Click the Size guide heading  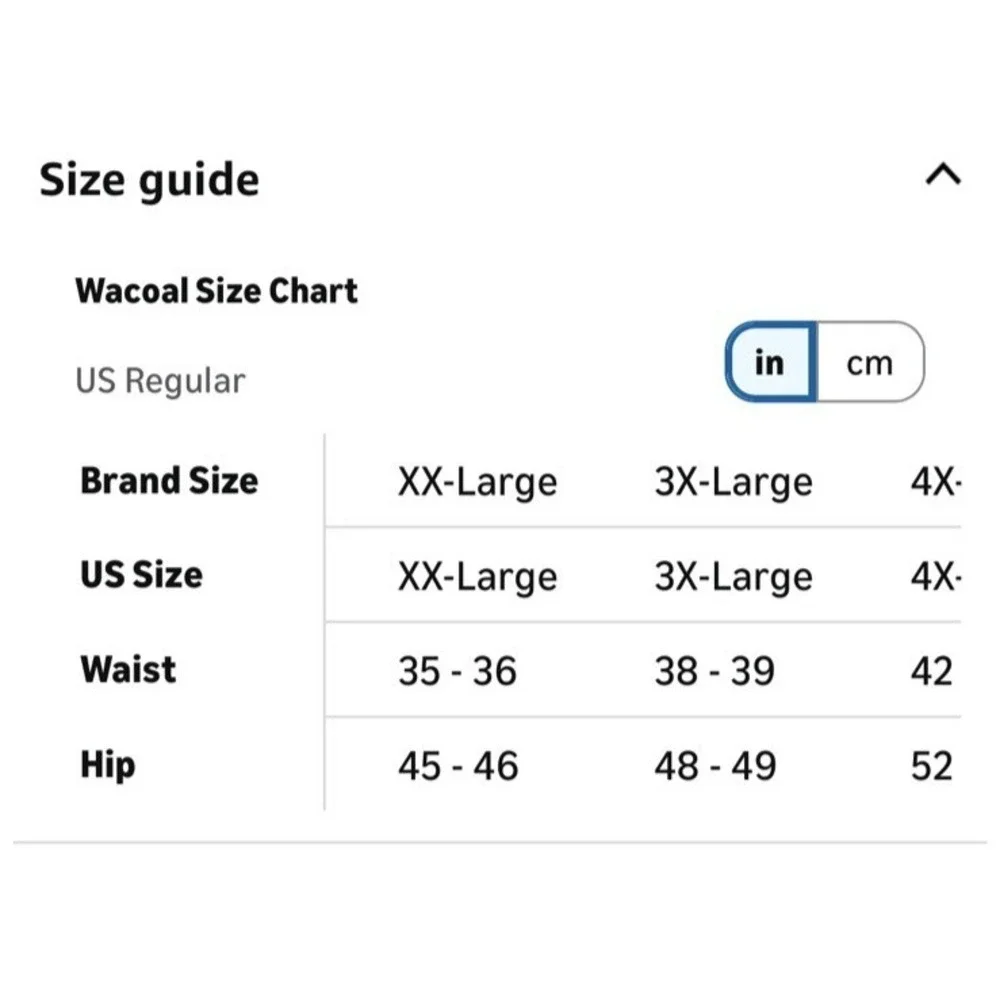click(149, 180)
